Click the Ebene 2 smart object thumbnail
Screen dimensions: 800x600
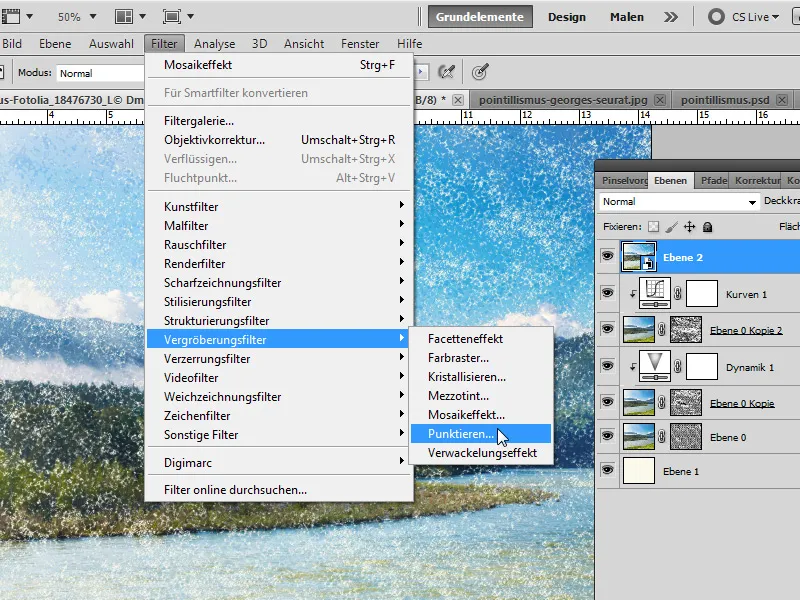click(639, 257)
